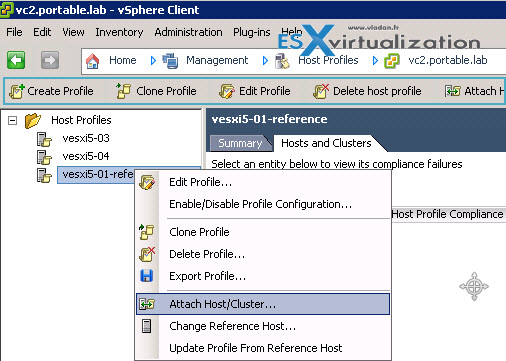The height and width of the screenshot is (361, 506).
Task: Click the vesxi5-01-reference profile icon
Action: (44, 175)
